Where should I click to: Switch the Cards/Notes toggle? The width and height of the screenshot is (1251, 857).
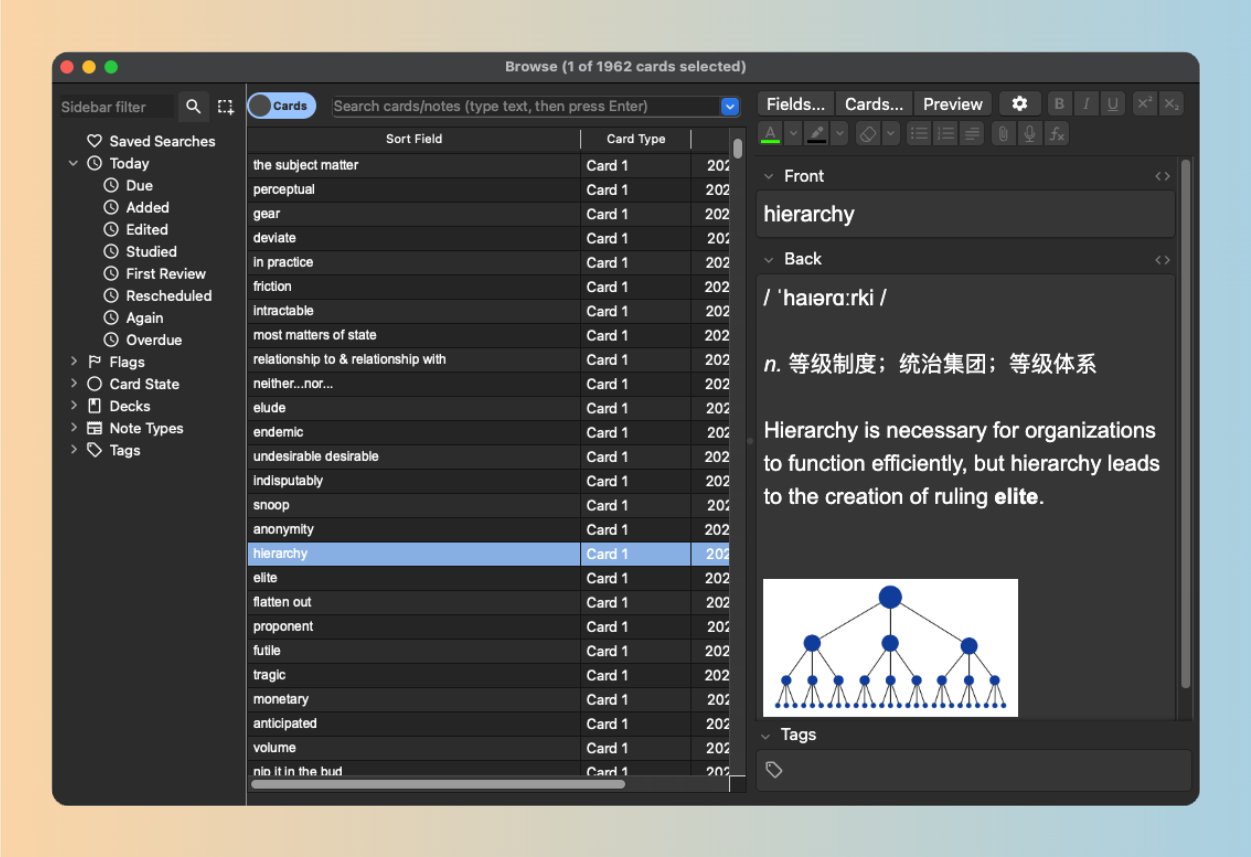[281, 106]
